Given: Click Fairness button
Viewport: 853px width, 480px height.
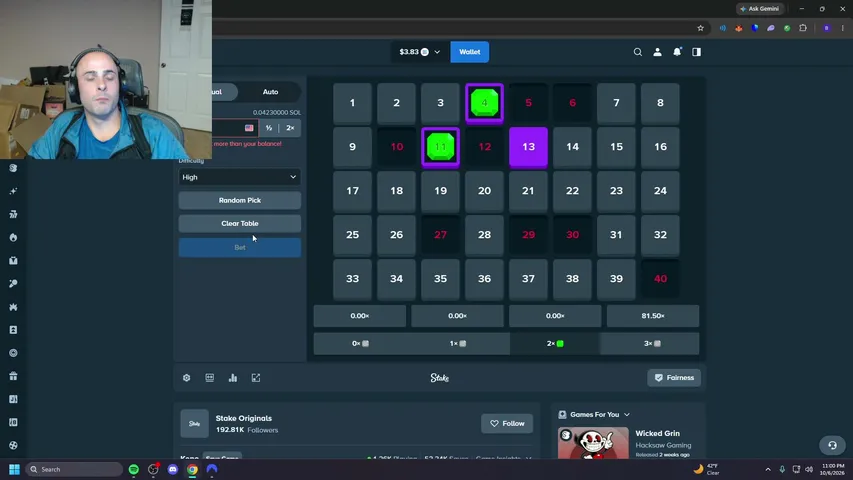Looking at the screenshot, I should [674, 378].
